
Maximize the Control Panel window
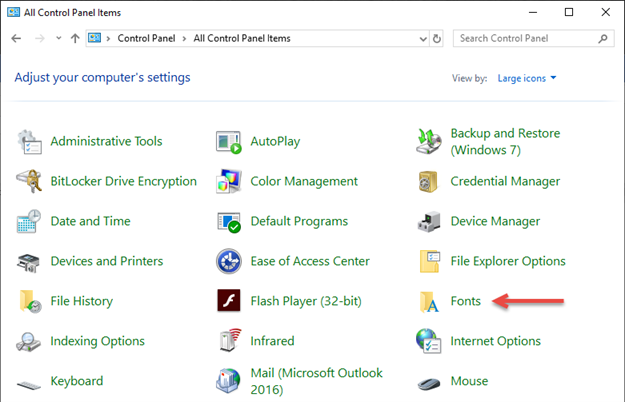(569, 12)
